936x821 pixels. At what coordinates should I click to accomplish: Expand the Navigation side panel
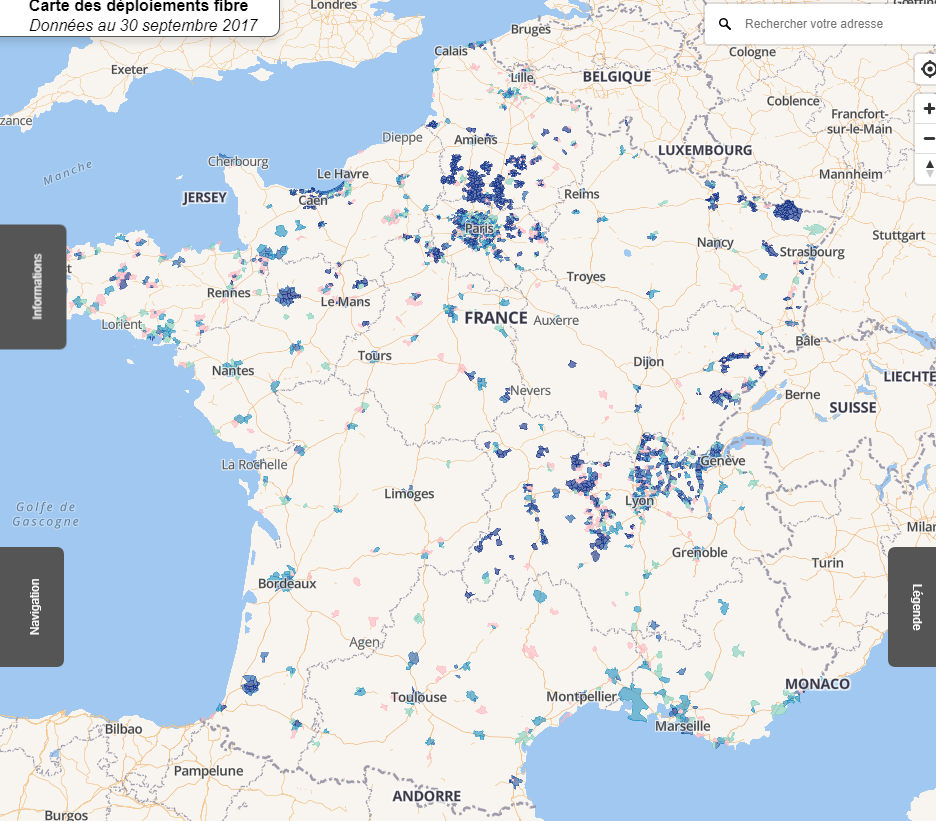coord(34,606)
